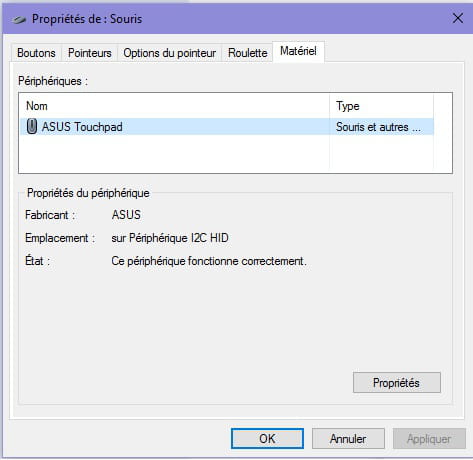Open device Propriétés button
This screenshot has height=460, width=473.
[397, 383]
